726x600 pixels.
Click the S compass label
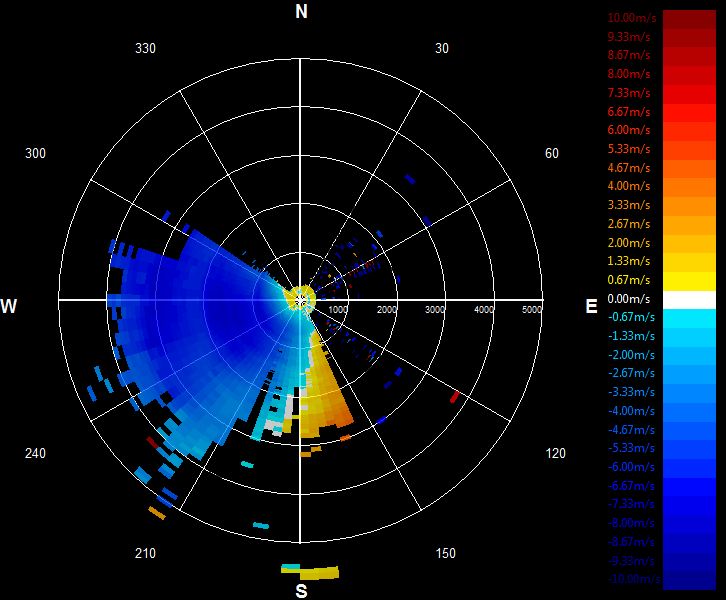(x=301, y=591)
